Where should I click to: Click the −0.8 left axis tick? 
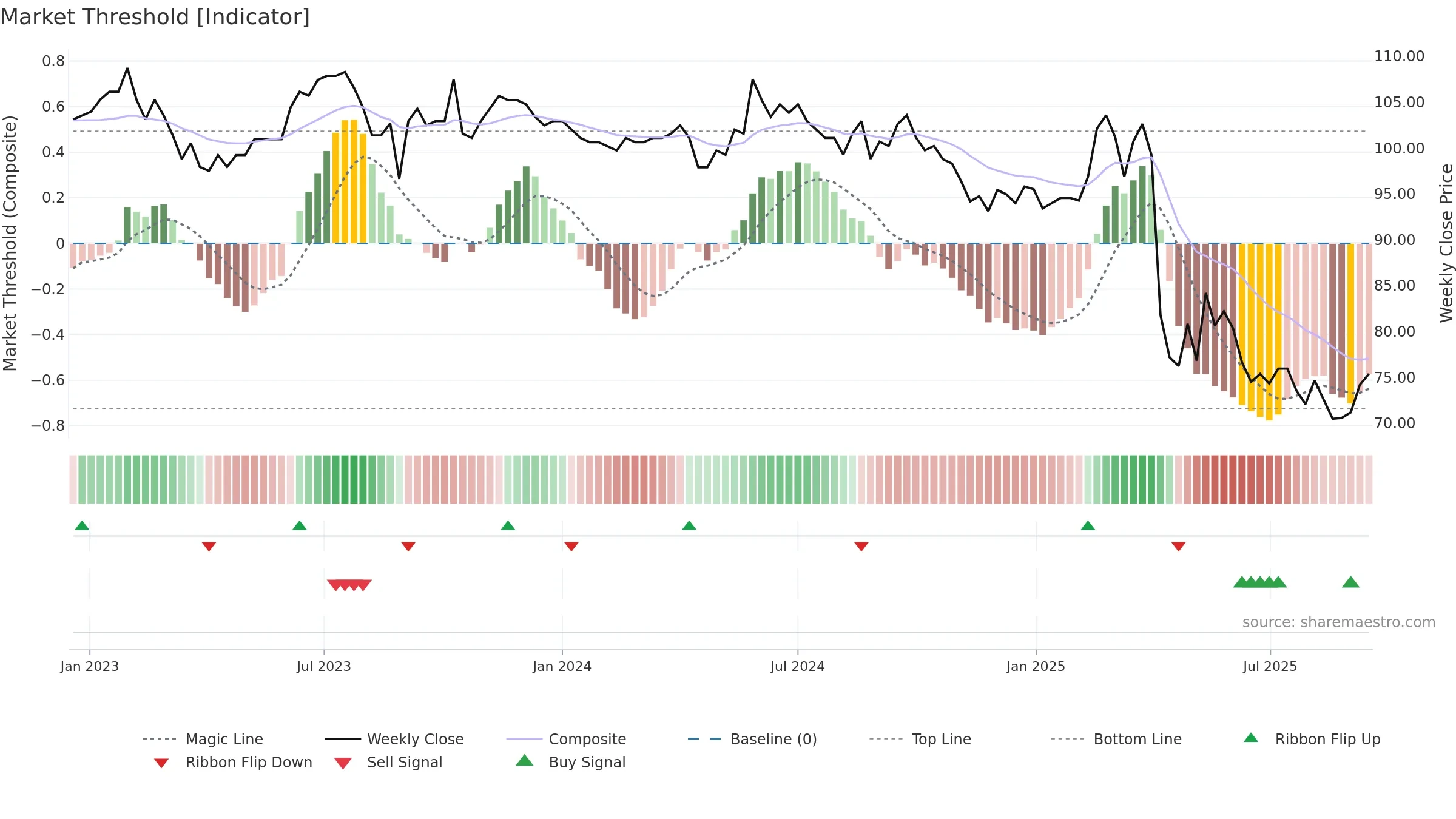coord(48,426)
